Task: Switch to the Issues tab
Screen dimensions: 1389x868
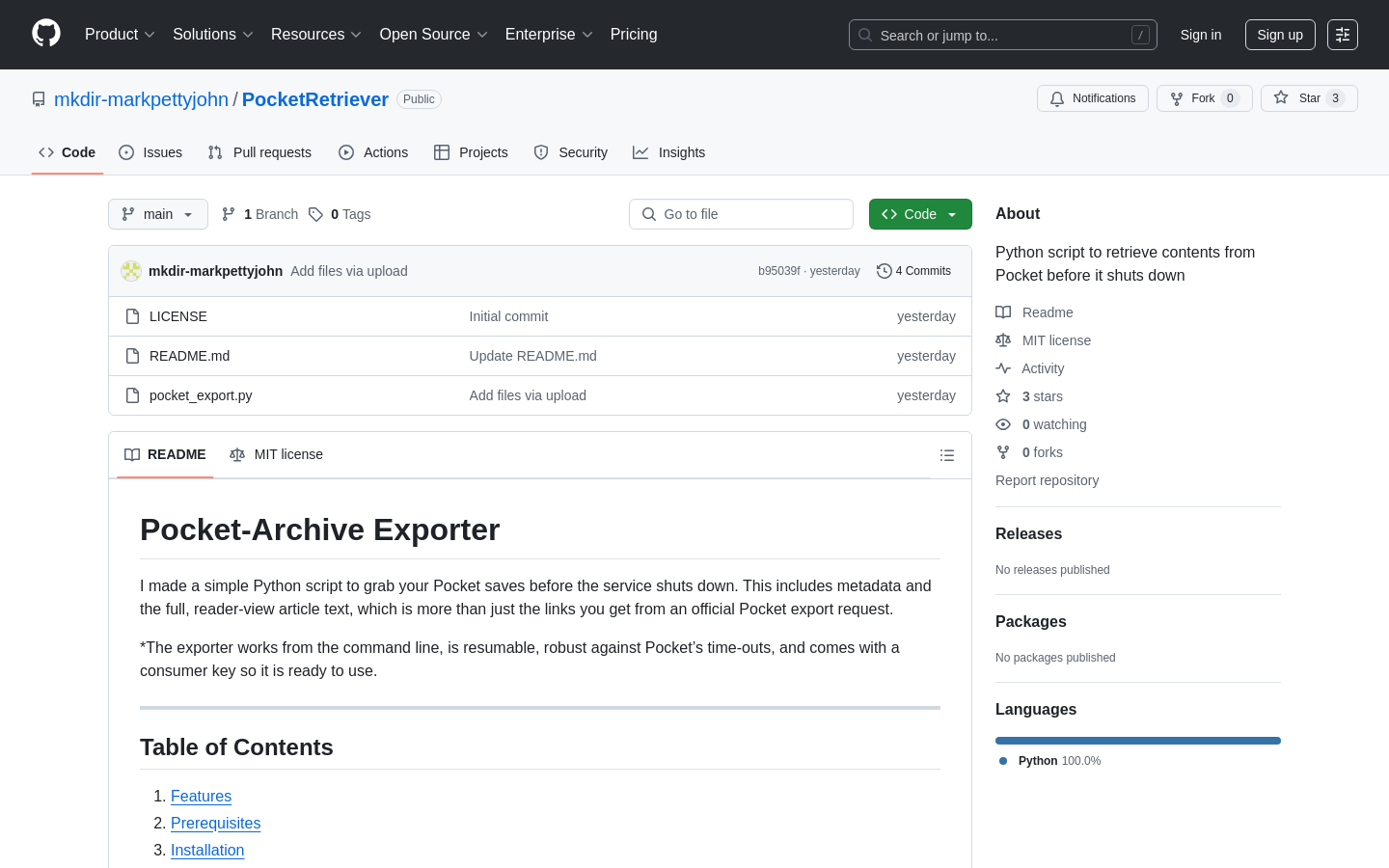Action: [150, 152]
